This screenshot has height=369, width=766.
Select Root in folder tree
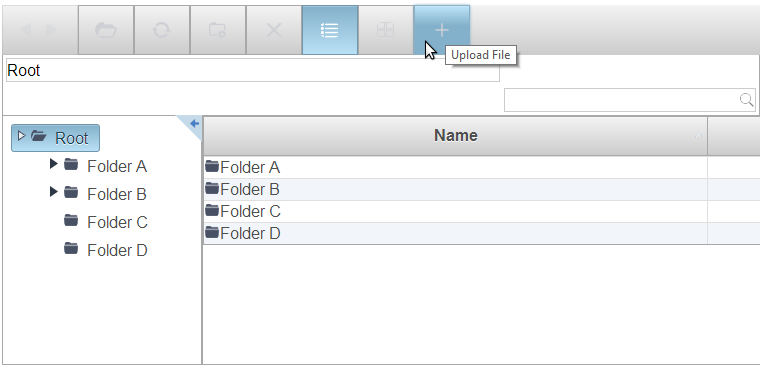[55, 138]
